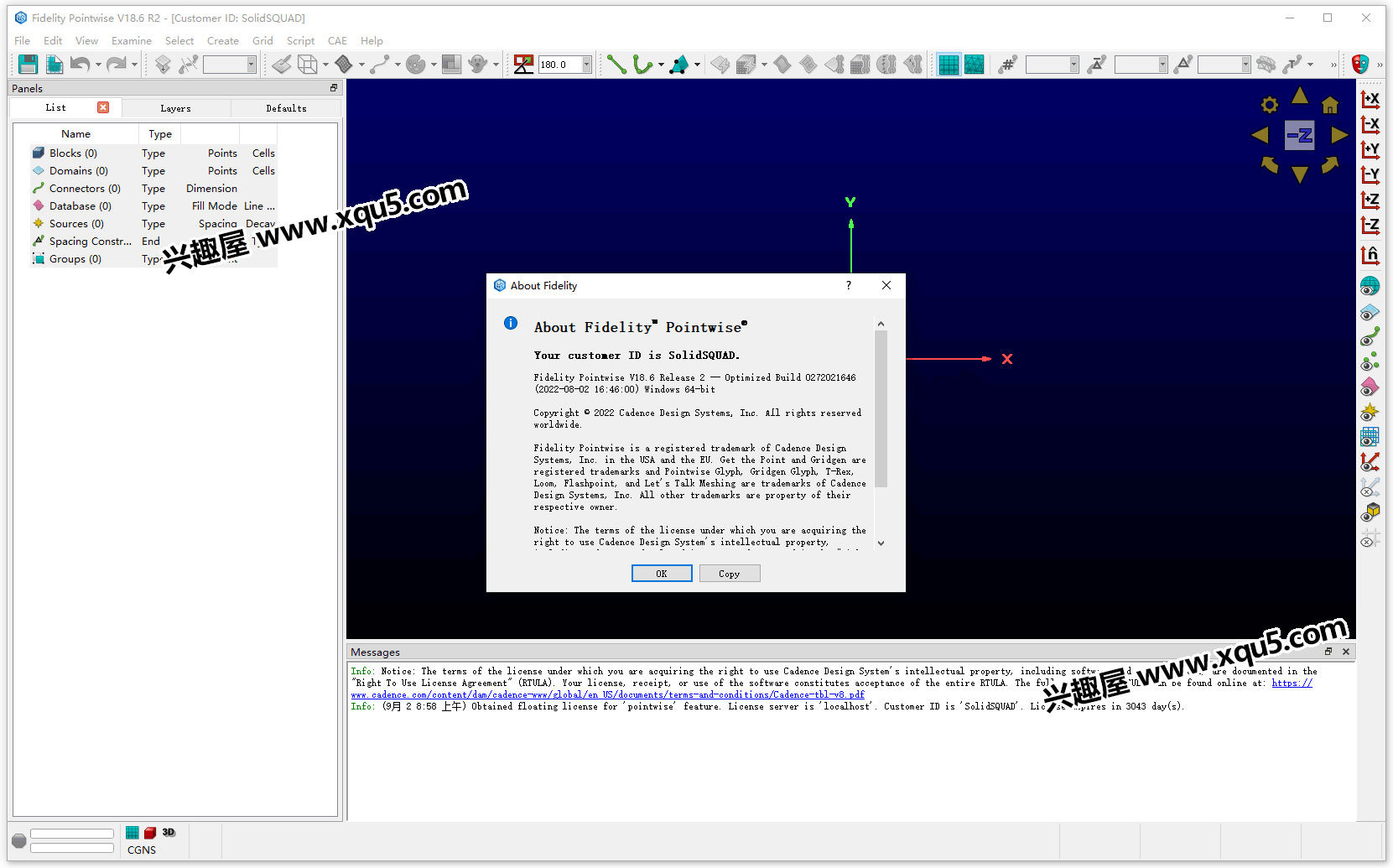This screenshot has height=868, width=1393.
Task: Click Copy in About Fidelity dialog
Action: [x=730, y=574]
